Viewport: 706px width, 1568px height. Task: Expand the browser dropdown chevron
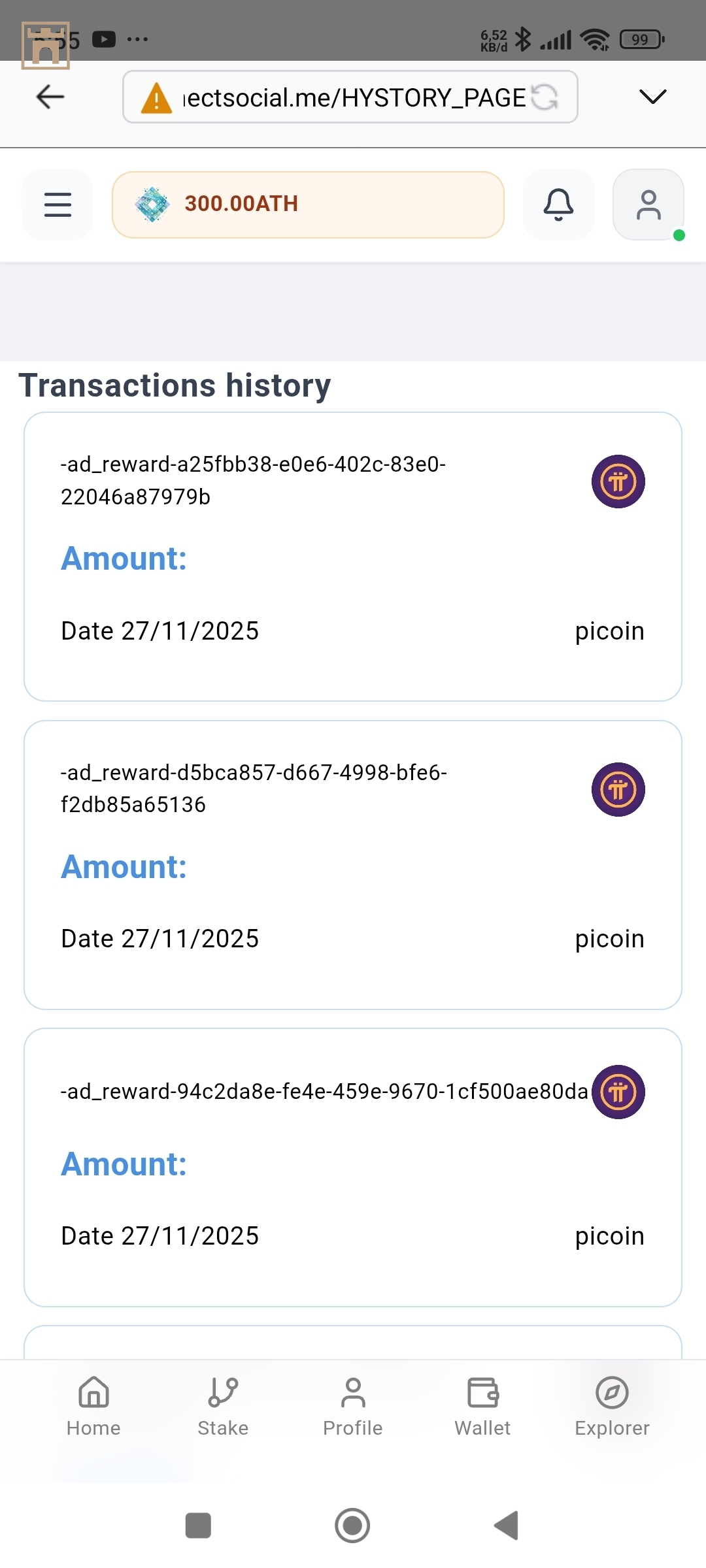[x=652, y=97]
